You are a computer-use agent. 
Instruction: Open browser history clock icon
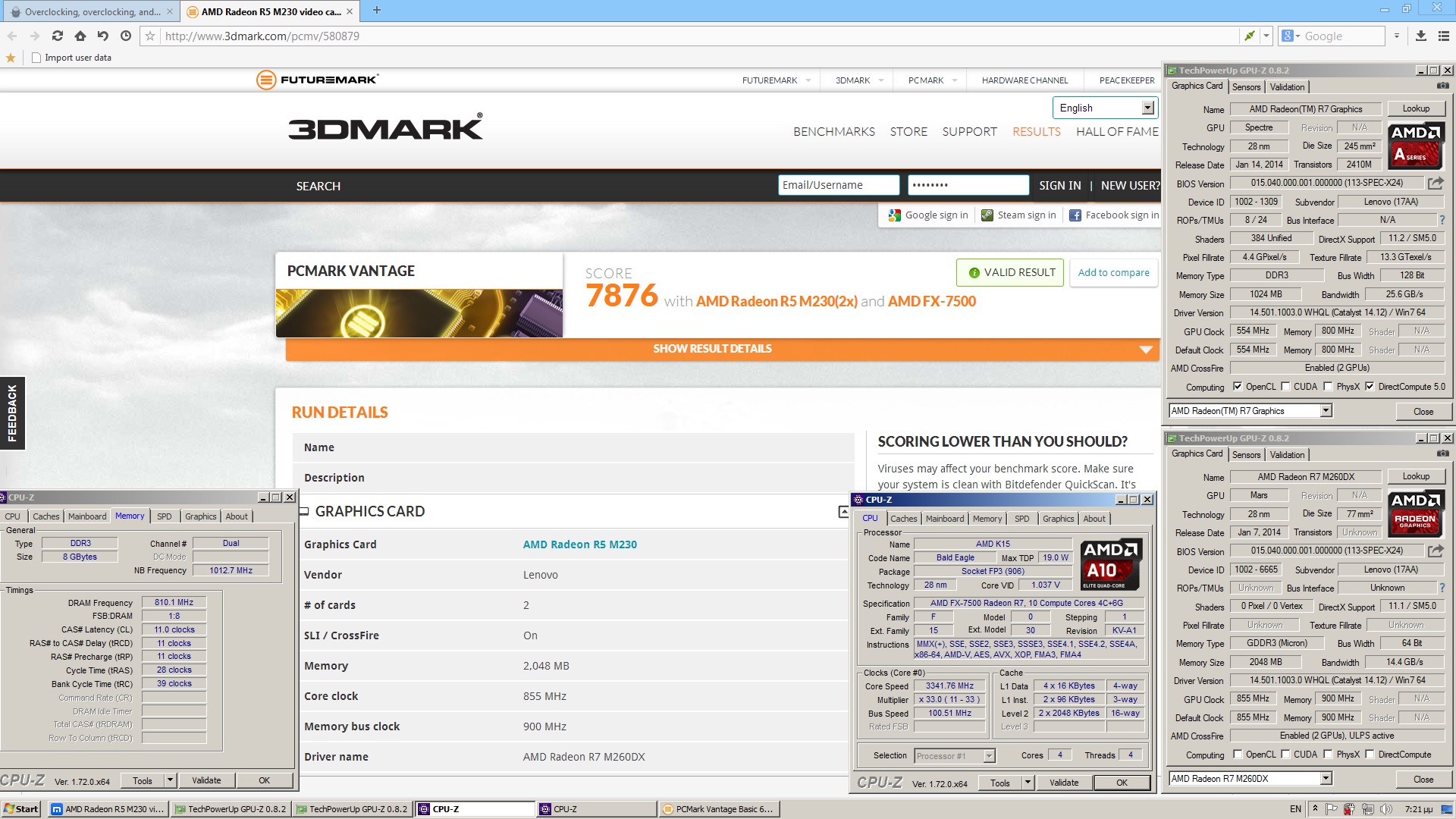tap(126, 36)
